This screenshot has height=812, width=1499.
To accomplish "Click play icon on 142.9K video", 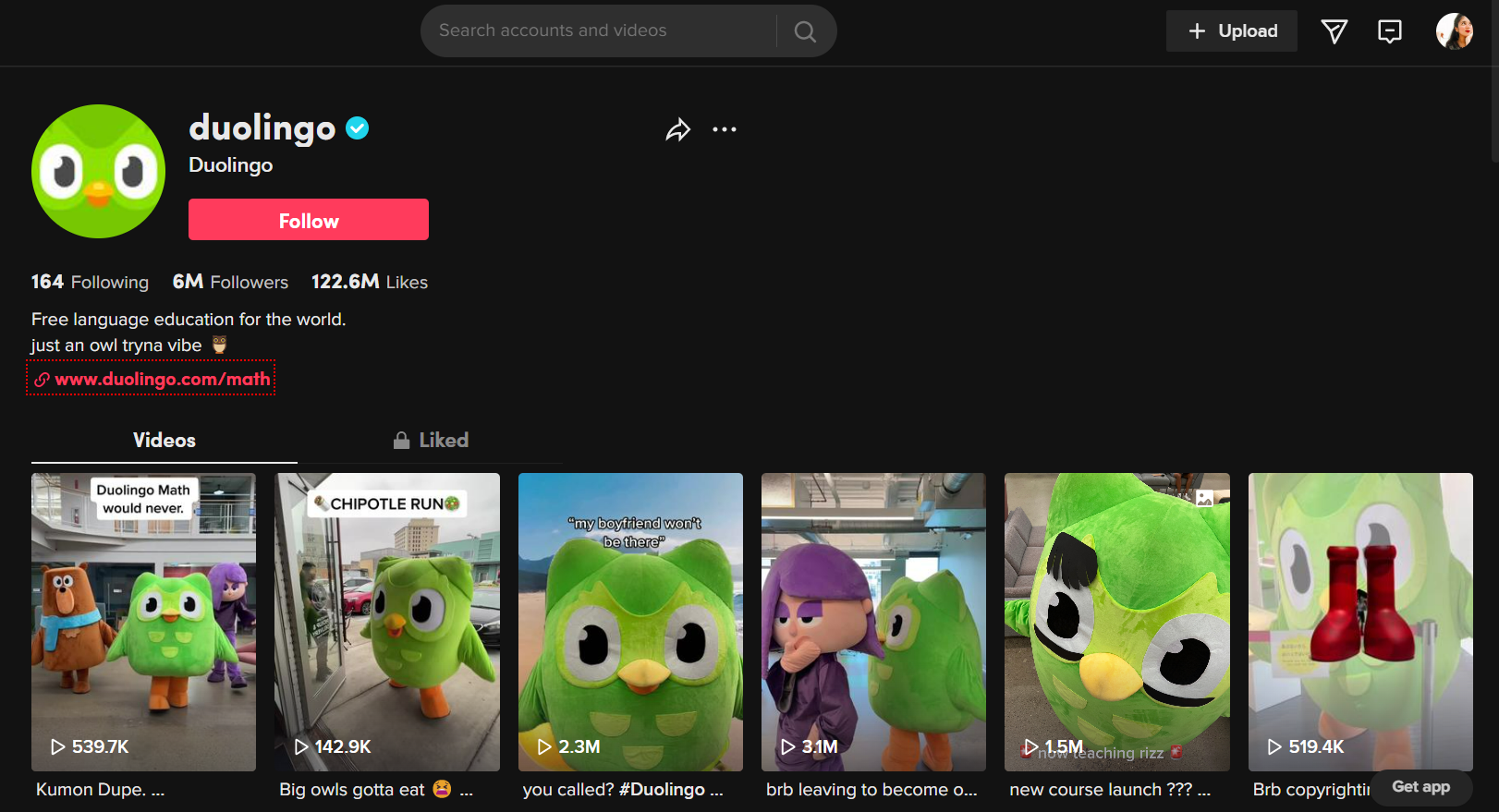I will tap(301, 746).
